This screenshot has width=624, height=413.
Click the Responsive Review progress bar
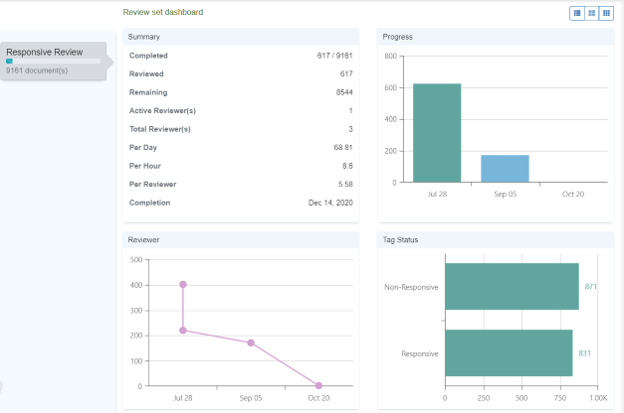[x=52, y=61]
